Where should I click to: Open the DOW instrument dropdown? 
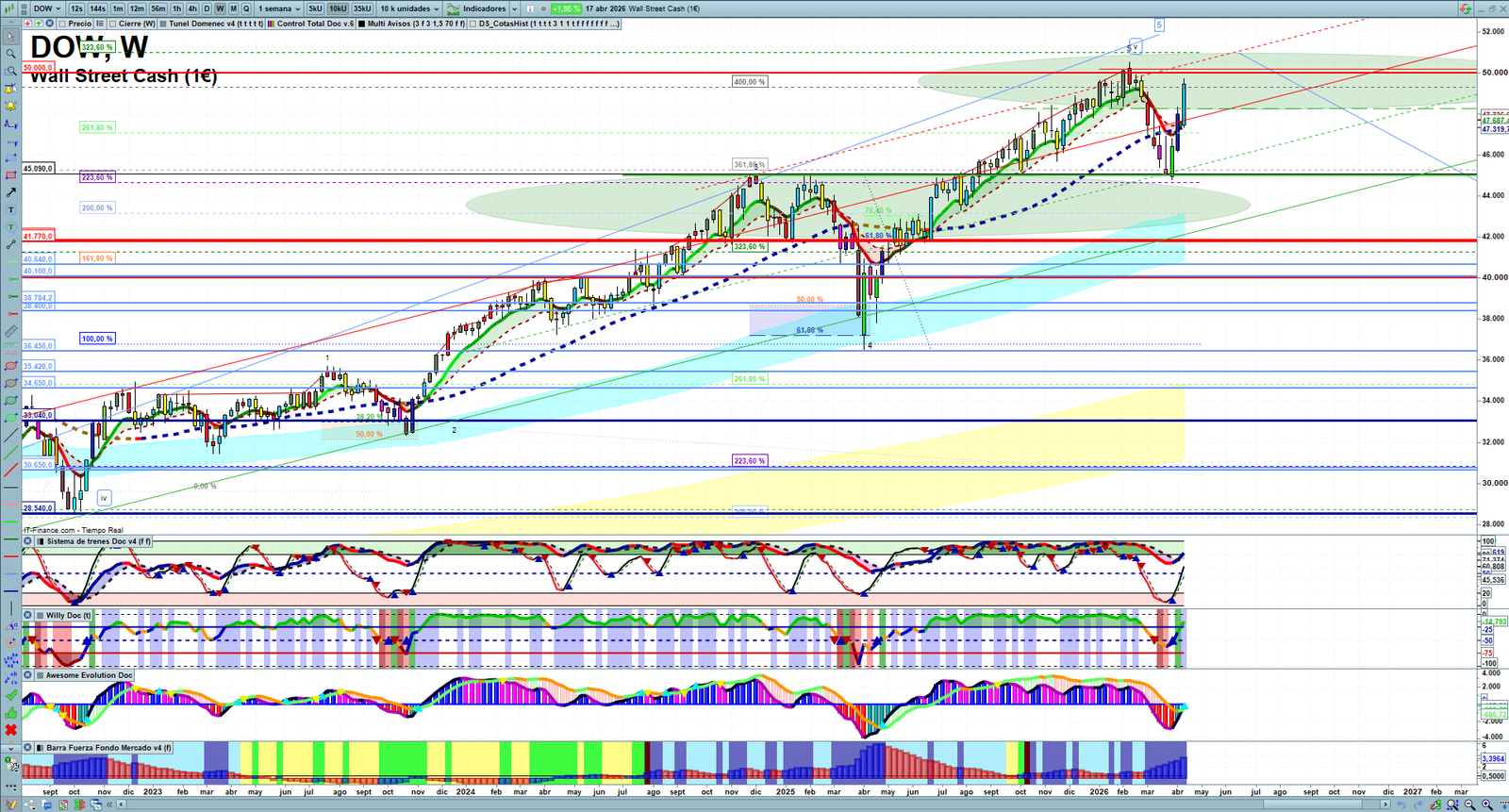pos(47,8)
